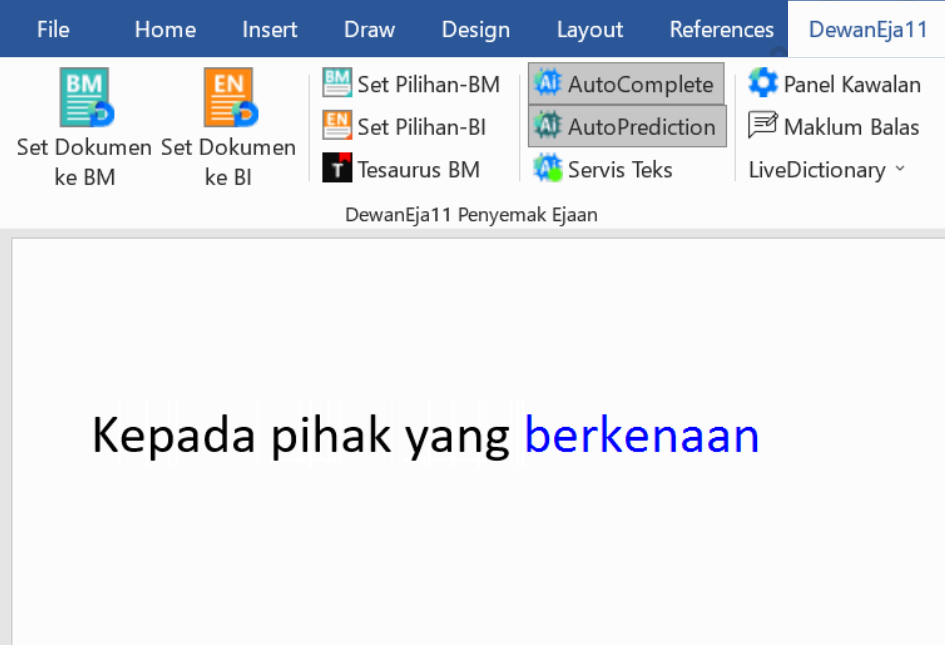The height and width of the screenshot is (645, 945).
Task: Expand the LiveDictionary dropdown
Action: pos(901,170)
